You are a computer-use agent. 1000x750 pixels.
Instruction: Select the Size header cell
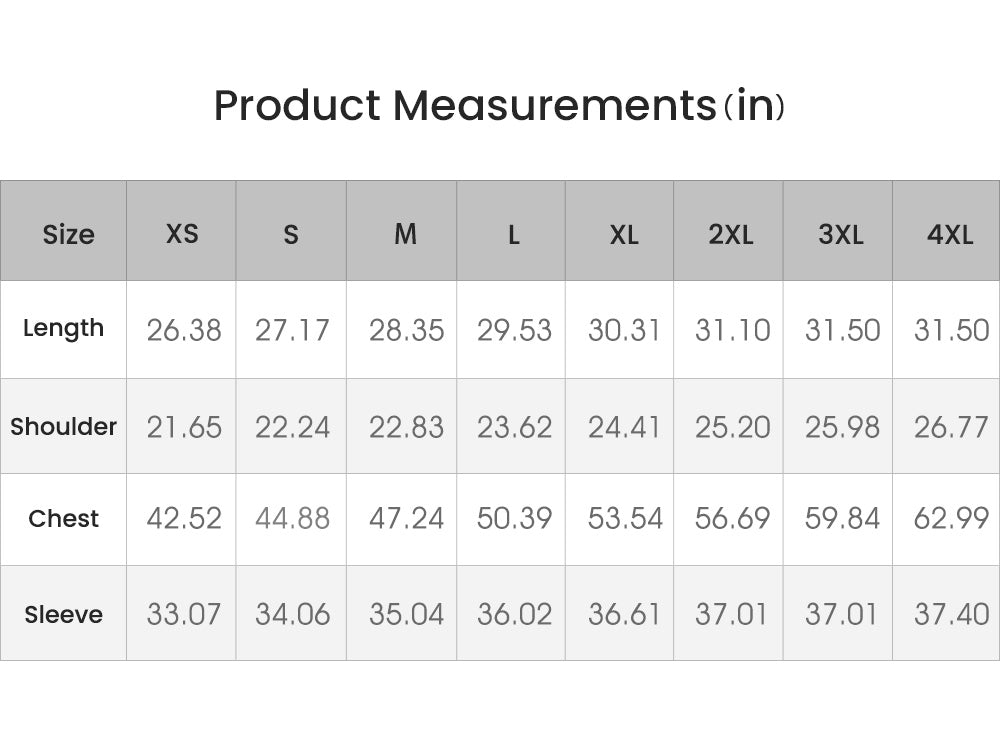(68, 234)
